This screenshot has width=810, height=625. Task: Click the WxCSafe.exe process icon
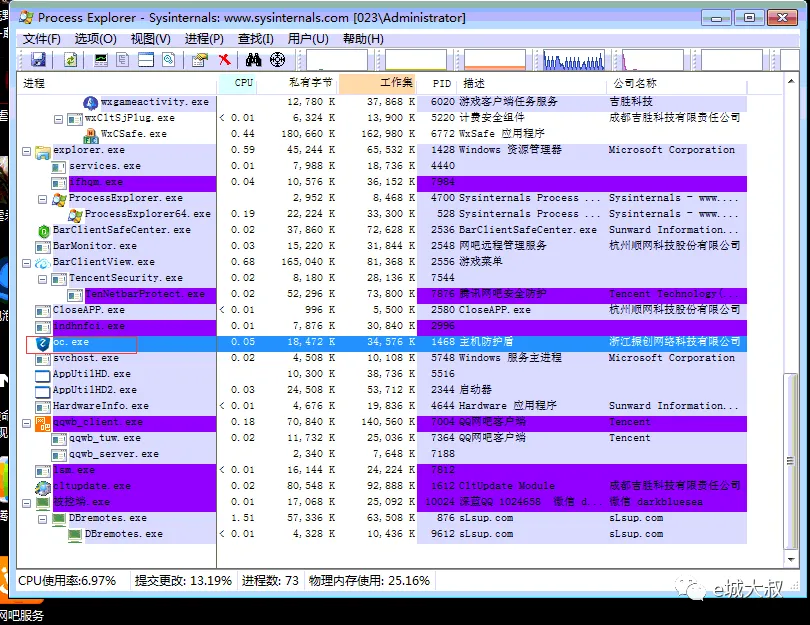point(90,135)
